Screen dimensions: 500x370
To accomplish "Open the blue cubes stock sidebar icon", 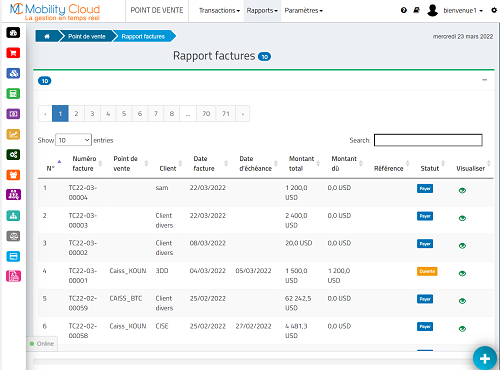I will point(13,73).
